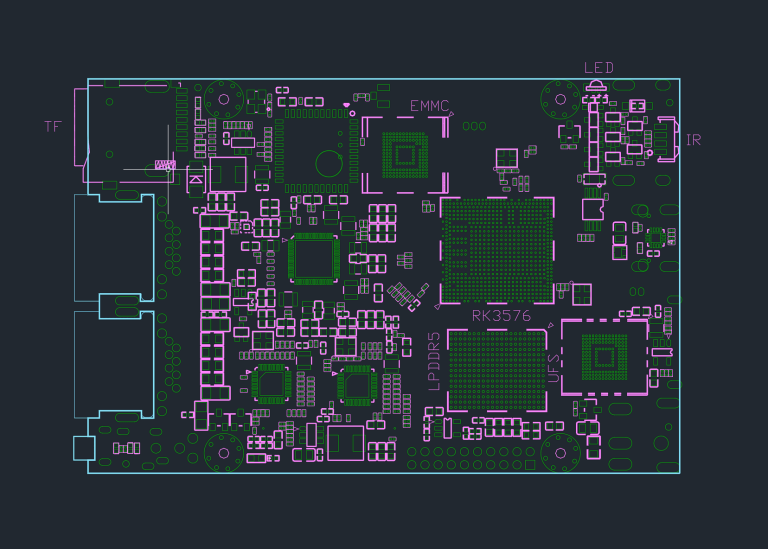
Task: Click the large circle inside top module
Action: tap(328, 162)
